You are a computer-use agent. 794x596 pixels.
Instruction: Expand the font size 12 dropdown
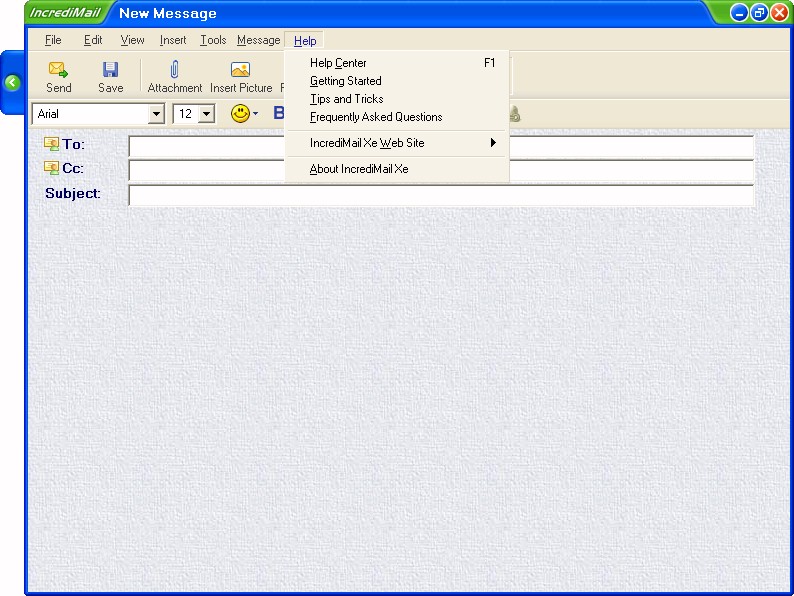(206, 114)
